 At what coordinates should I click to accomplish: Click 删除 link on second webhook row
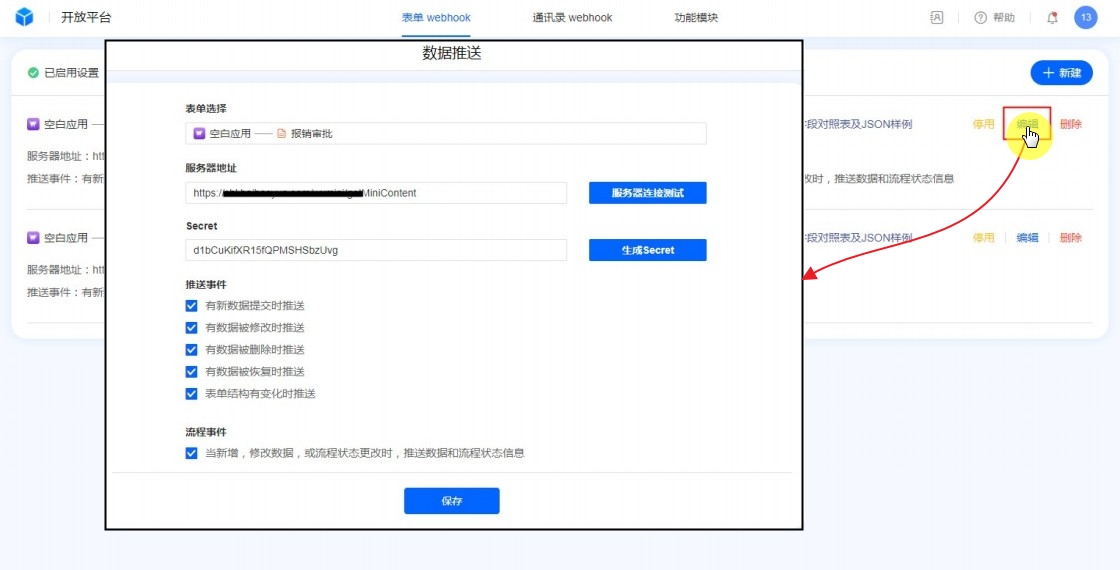coord(1070,238)
